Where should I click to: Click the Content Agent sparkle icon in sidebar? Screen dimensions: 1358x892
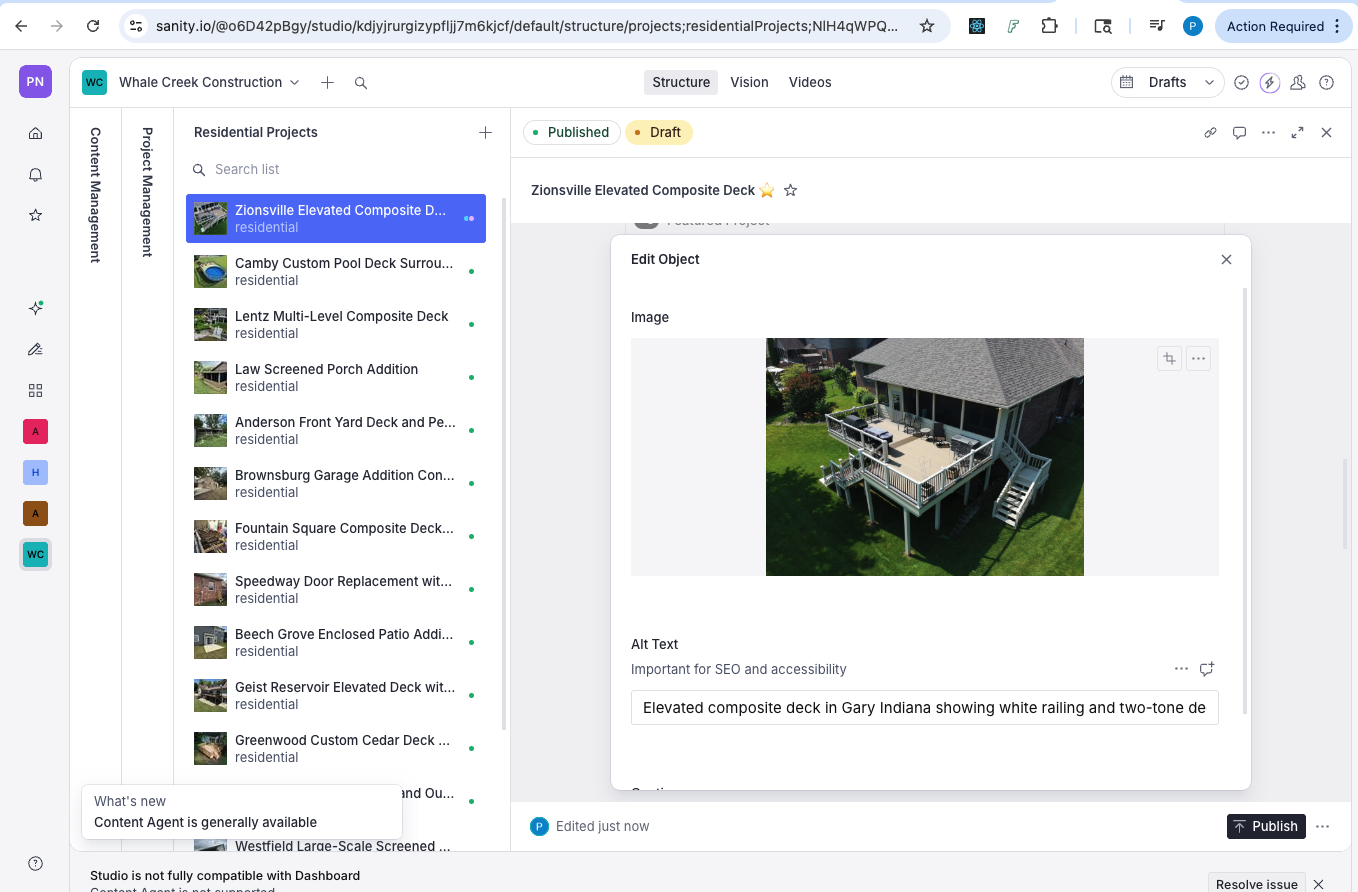35,308
